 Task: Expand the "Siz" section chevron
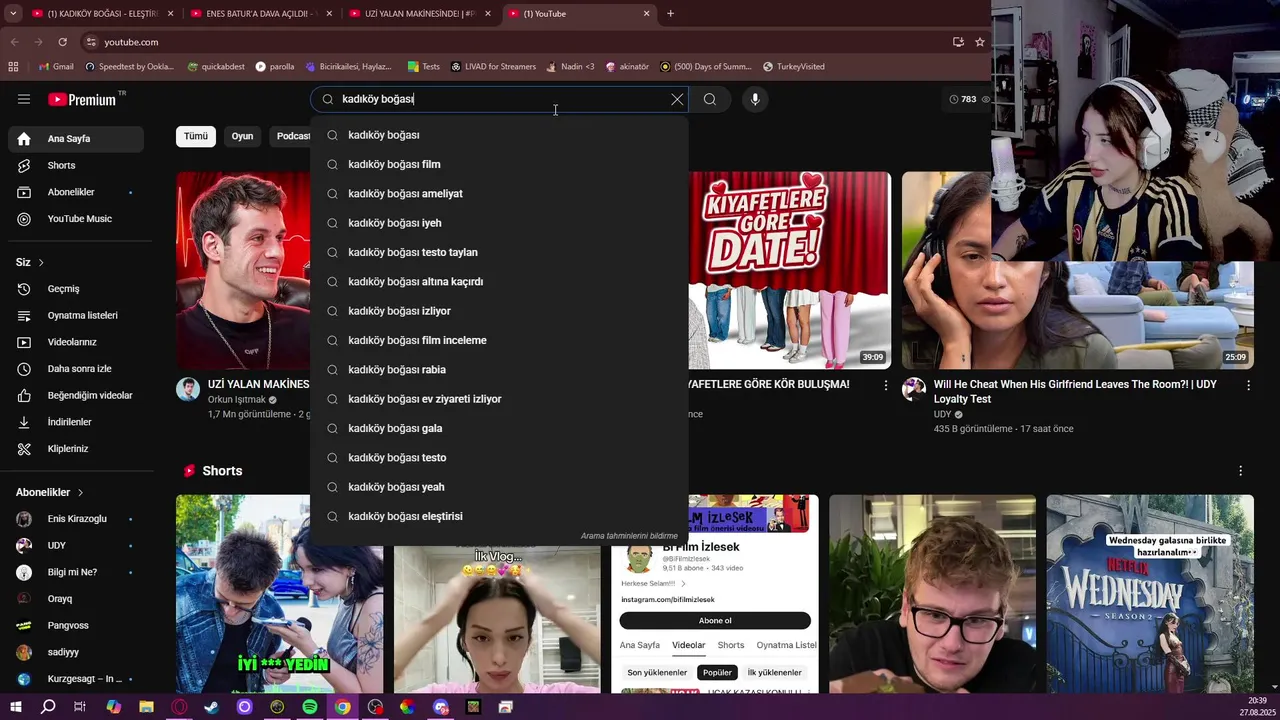click(41, 262)
